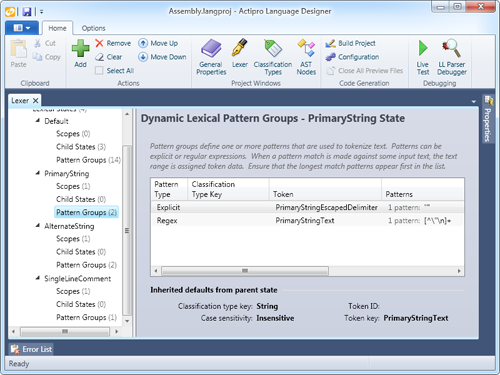The height and width of the screenshot is (375, 500).
Task: Click the Clear eraser button
Action: (x=109, y=57)
